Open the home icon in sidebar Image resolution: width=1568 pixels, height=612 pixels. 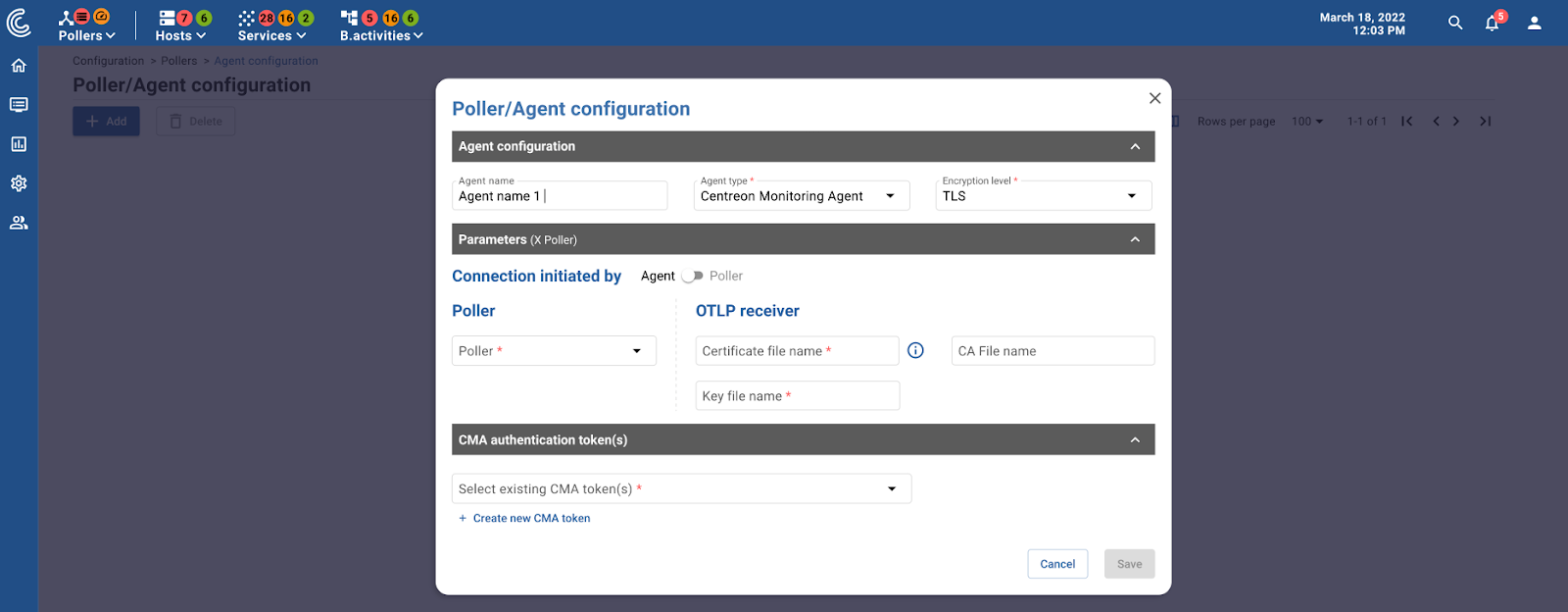tap(19, 66)
